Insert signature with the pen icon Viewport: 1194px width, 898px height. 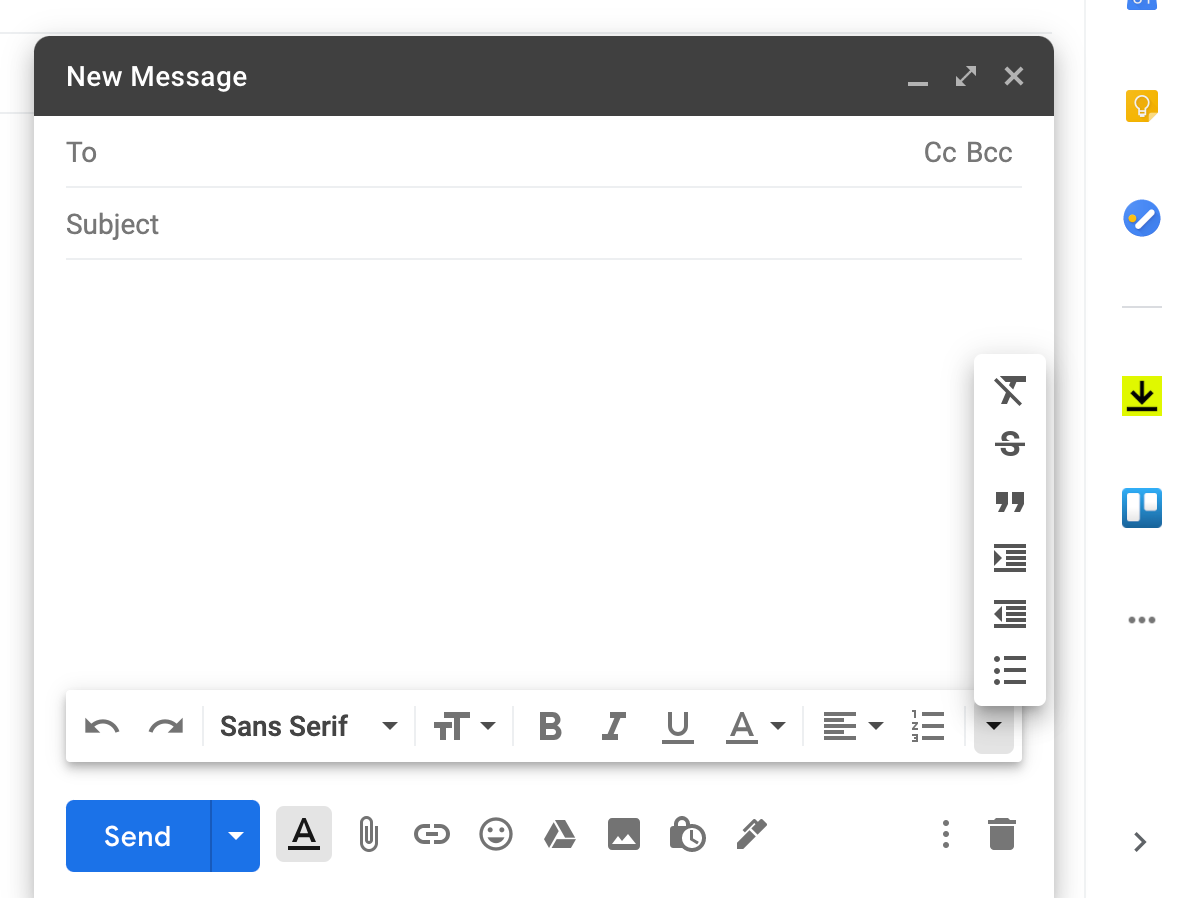coord(752,834)
